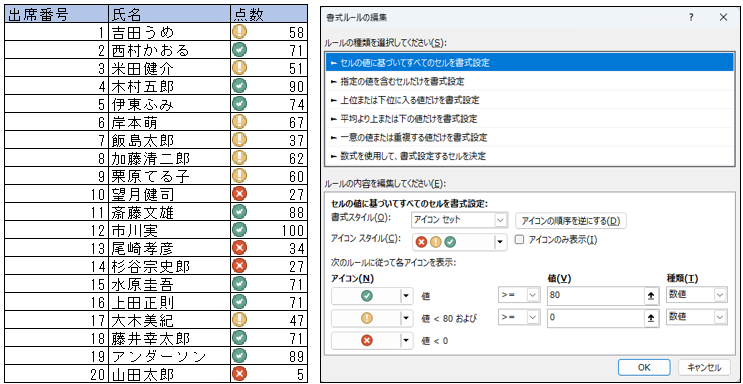
Task: Select the name cell アンダーソン
Action: pyautogui.click(x=170, y=356)
